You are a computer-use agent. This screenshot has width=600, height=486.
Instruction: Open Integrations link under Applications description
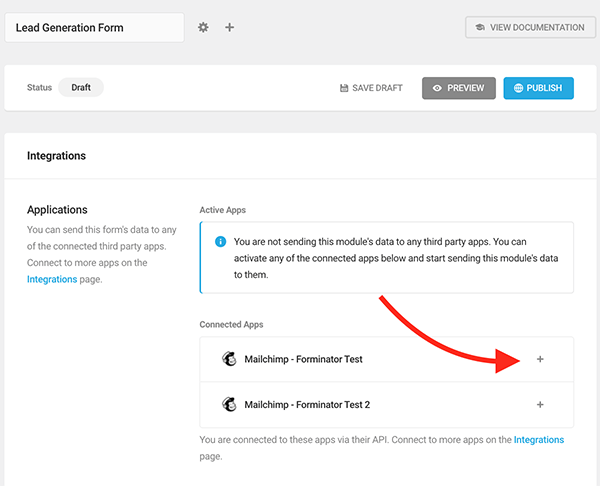[x=52, y=279]
